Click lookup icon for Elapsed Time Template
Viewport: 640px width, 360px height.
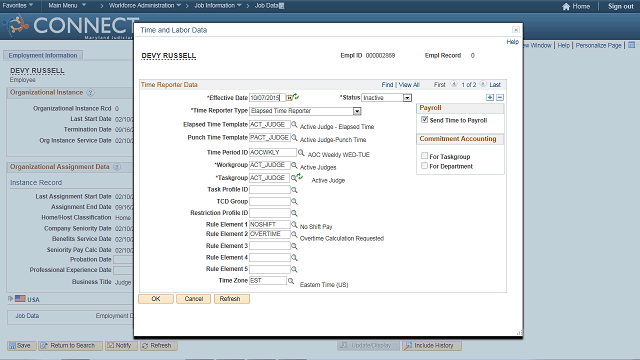click(x=294, y=124)
